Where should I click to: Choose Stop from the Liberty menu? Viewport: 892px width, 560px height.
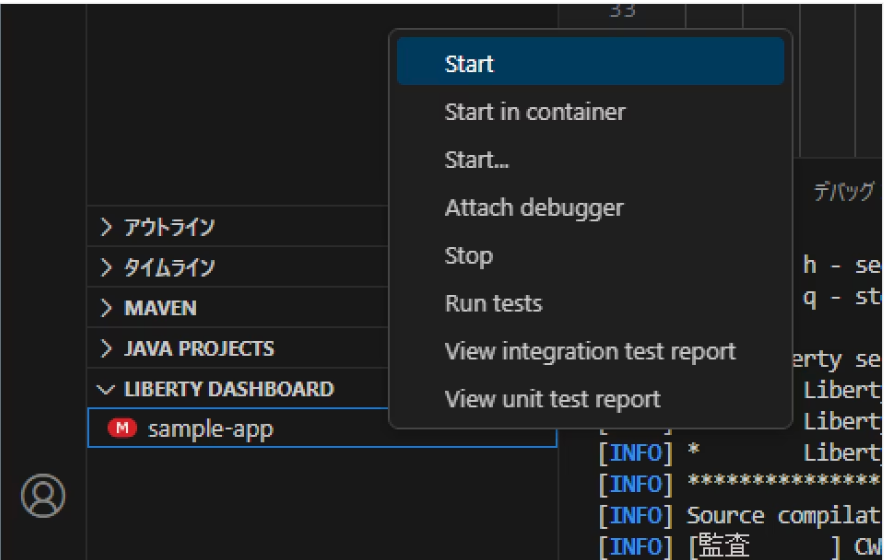[468, 256]
